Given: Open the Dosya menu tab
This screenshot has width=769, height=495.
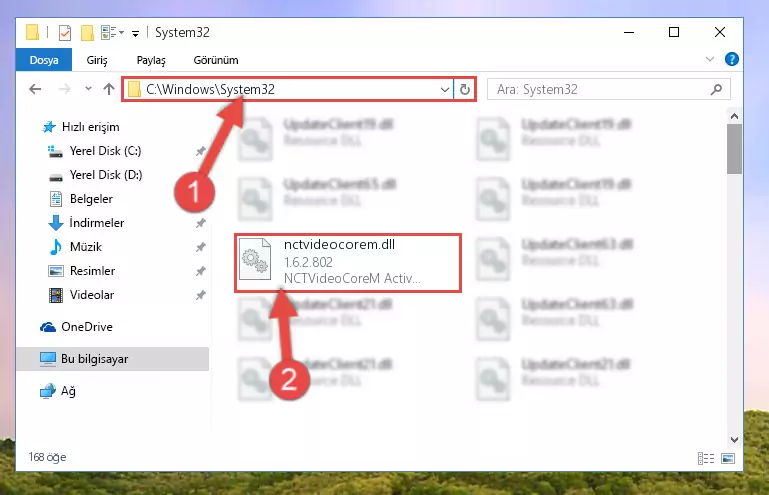Looking at the screenshot, I should coord(44,60).
